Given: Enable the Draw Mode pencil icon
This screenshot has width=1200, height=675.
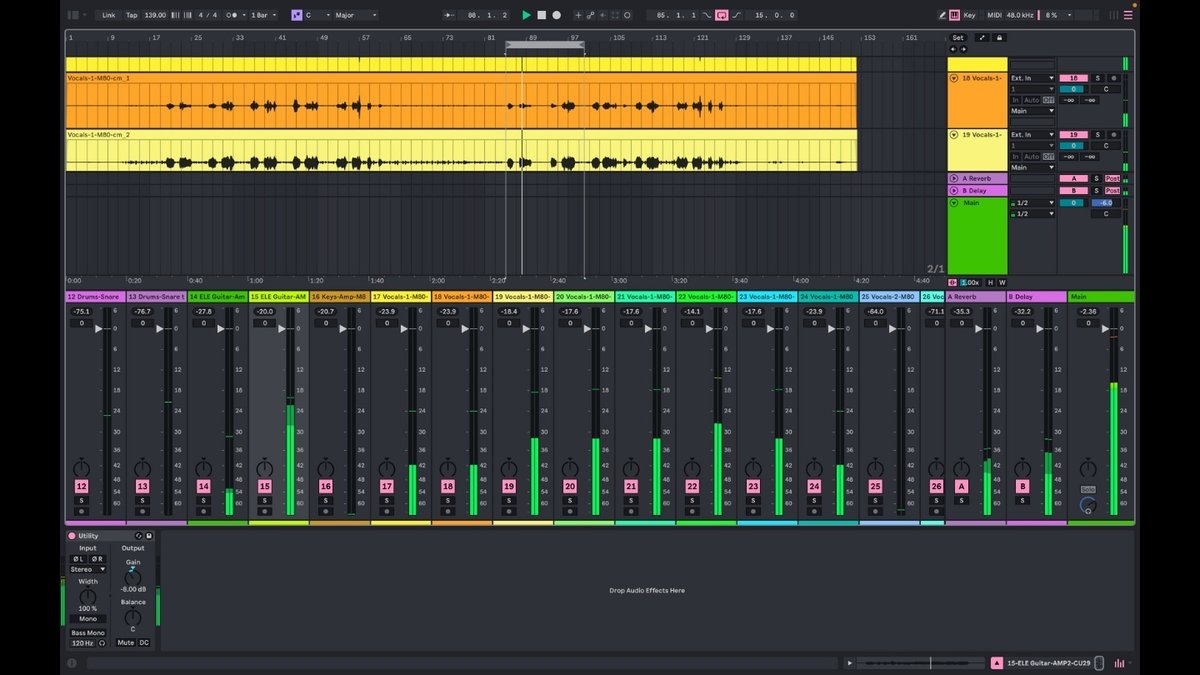Looking at the screenshot, I should (x=942, y=15).
